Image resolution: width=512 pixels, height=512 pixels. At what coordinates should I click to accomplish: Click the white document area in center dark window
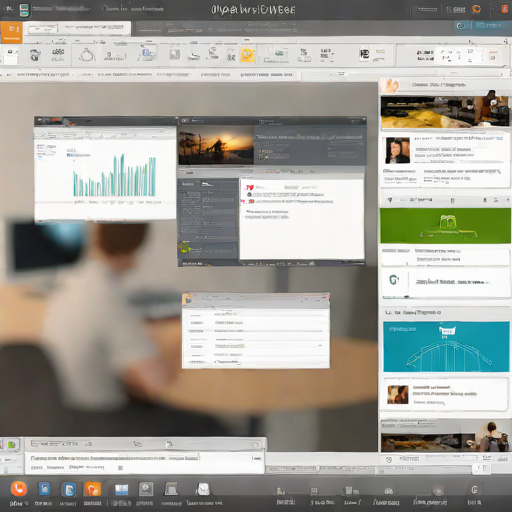(x=302, y=219)
